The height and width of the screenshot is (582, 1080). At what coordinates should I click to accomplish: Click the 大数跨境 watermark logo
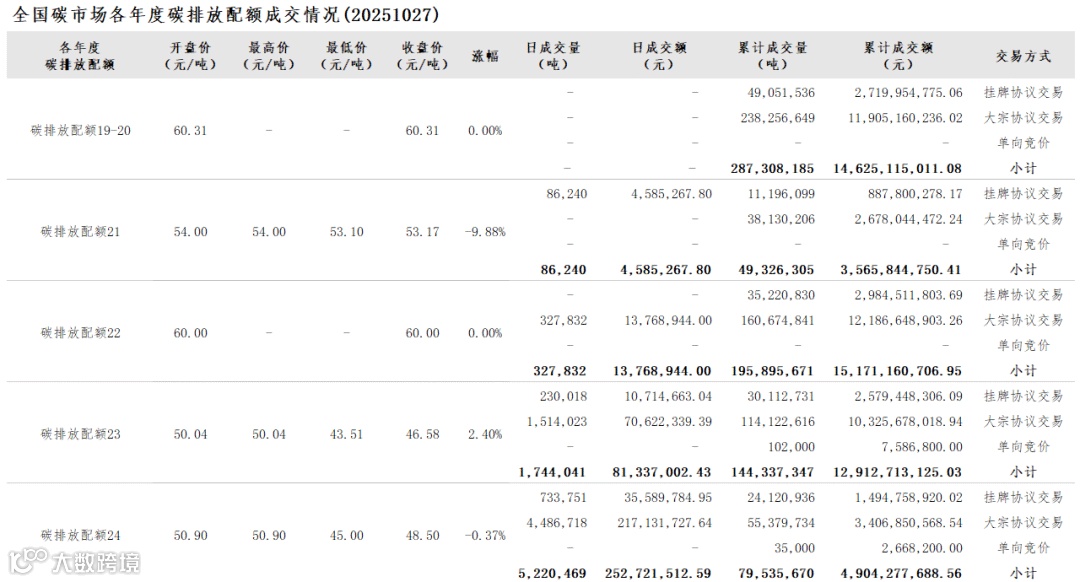74,562
